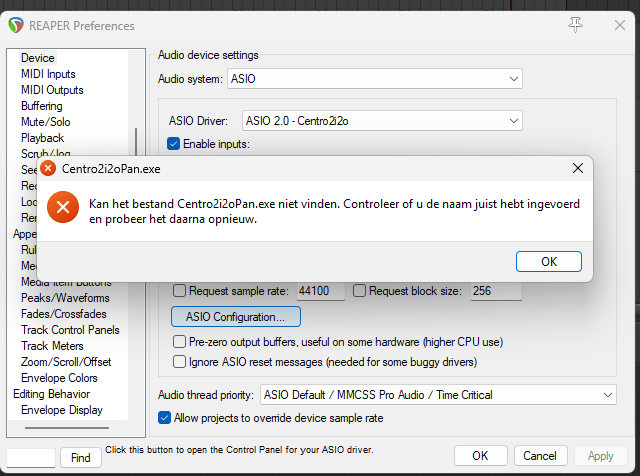Select Buffering in the preferences tree
The width and height of the screenshot is (640, 476).
[42, 106]
